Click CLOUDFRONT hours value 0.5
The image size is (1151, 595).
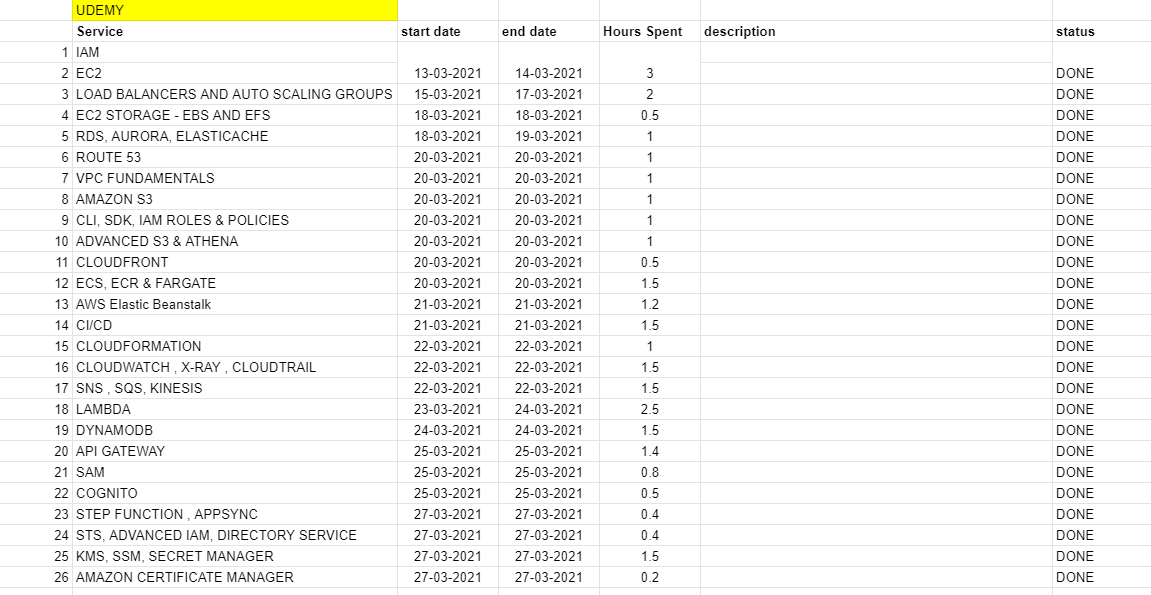click(650, 263)
